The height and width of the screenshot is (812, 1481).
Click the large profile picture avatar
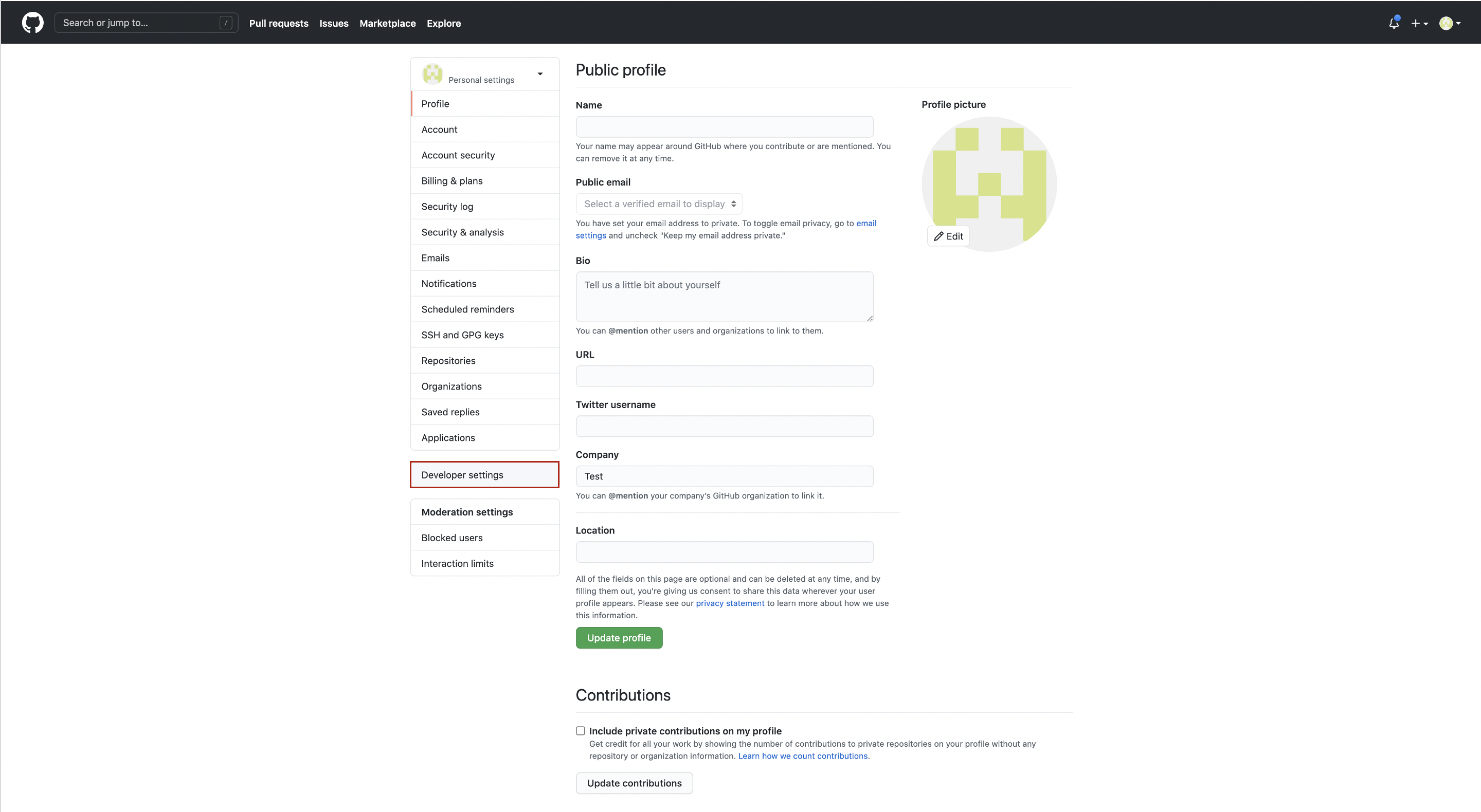(x=989, y=184)
